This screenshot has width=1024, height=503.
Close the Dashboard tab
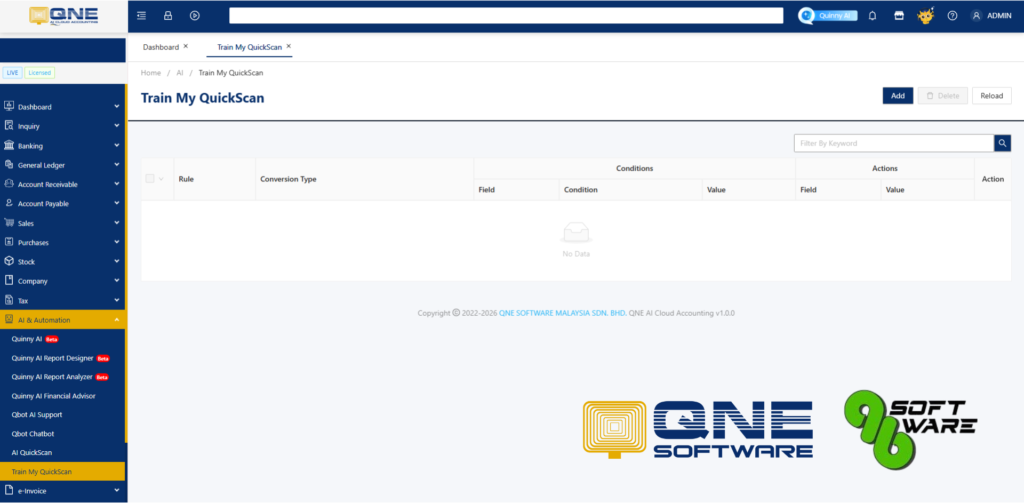pyautogui.click(x=185, y=46)
